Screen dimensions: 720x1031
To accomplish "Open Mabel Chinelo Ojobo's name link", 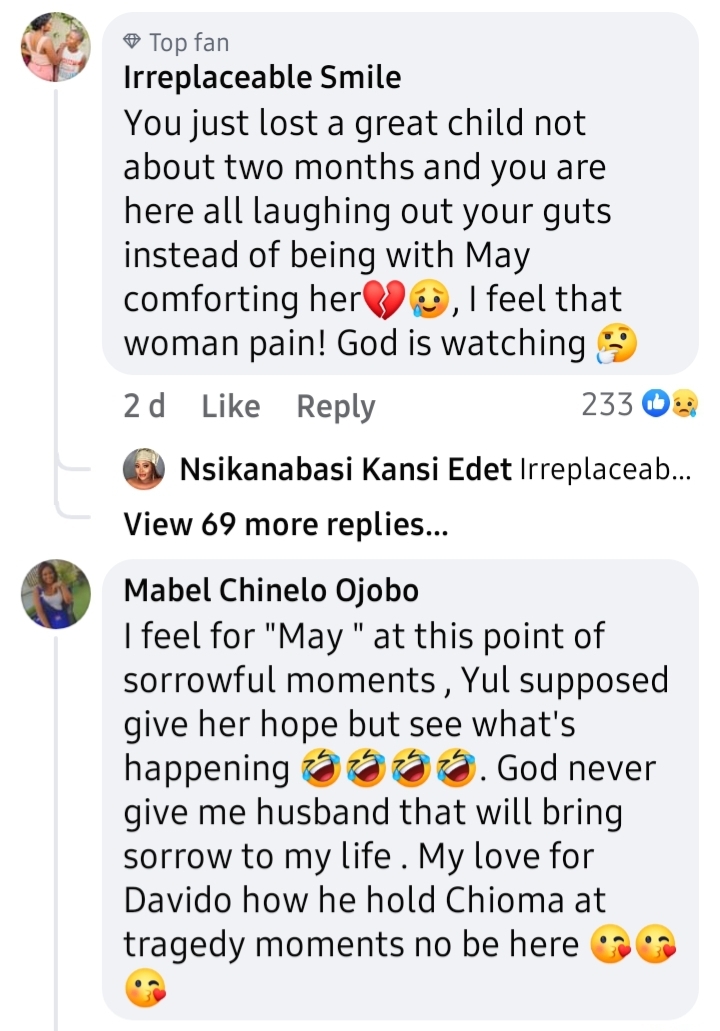I will (271, 591).
